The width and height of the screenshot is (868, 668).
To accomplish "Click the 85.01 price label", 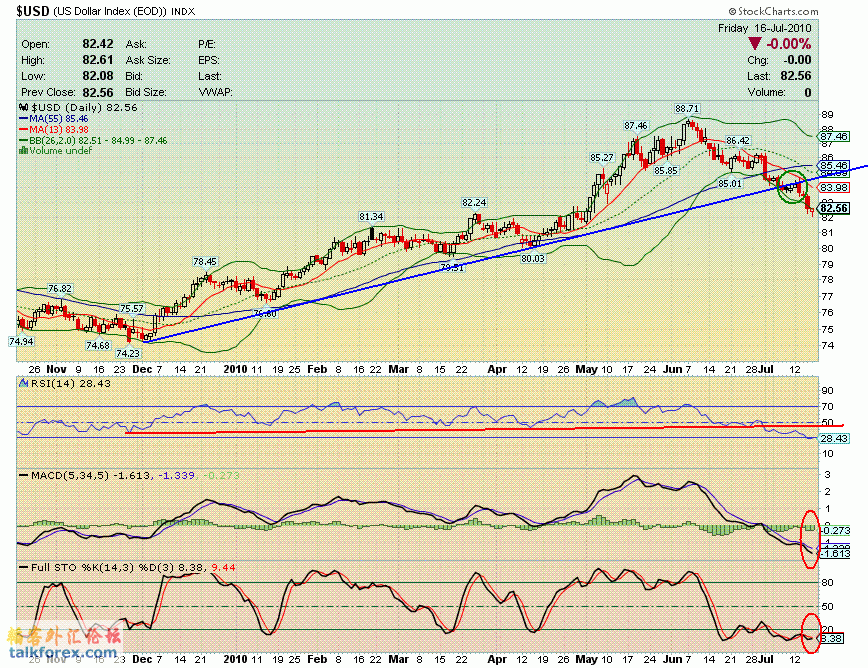I will click(x=730, y=183).
